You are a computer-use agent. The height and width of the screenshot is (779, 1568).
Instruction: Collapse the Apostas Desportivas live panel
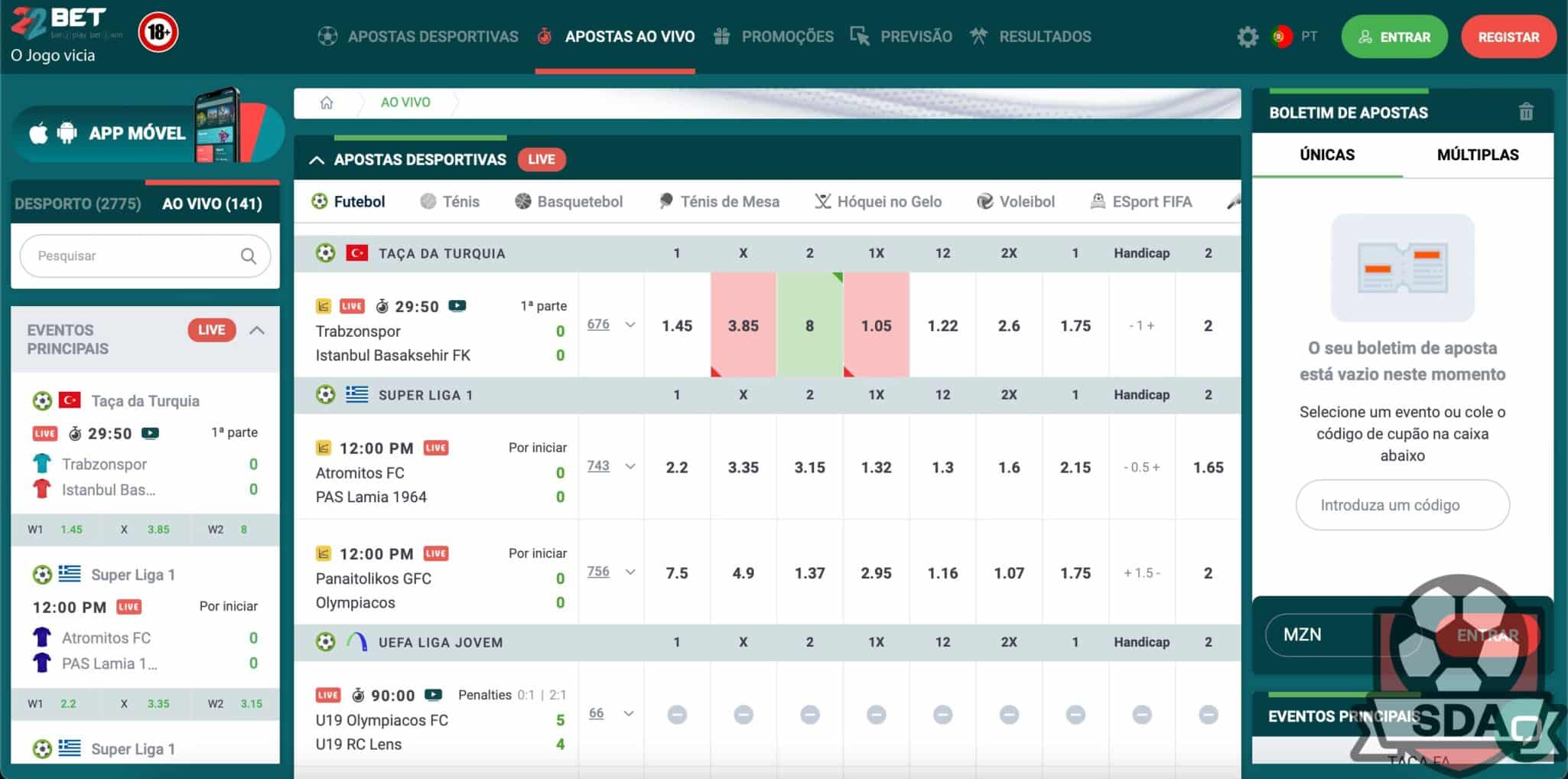pyautogui.click(x=317, y=160)
